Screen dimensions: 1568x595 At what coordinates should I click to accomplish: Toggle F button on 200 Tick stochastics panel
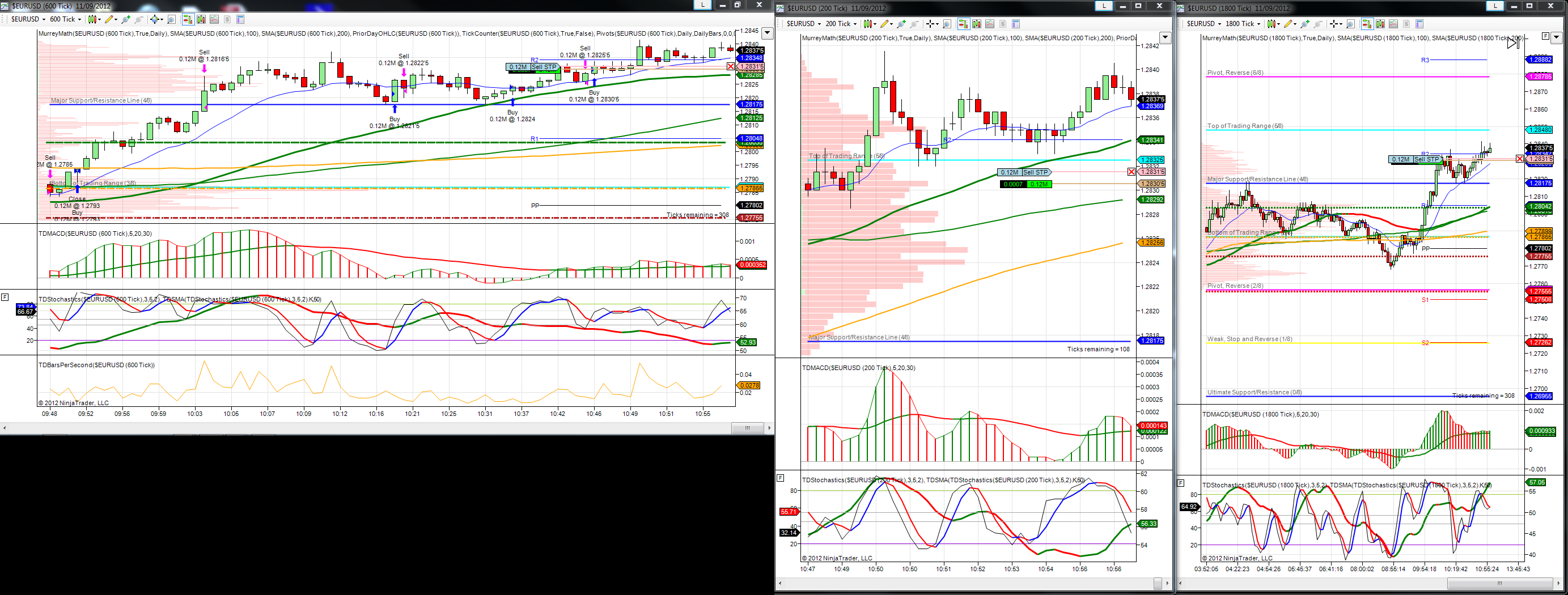(781, 478)
